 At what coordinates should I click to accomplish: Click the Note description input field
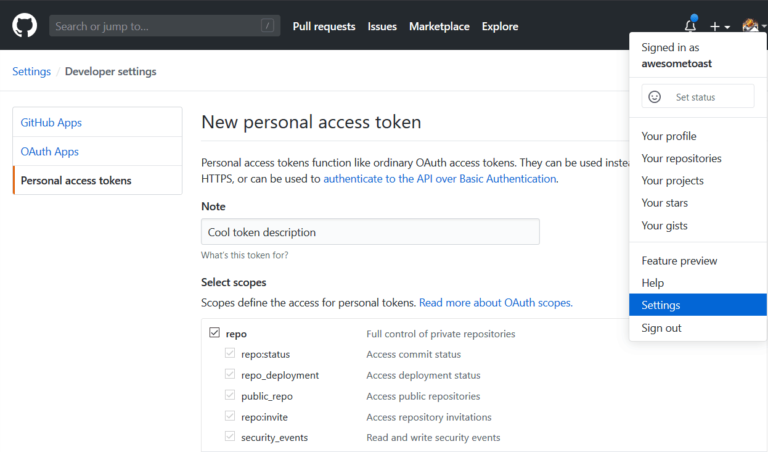pos(370,232)
